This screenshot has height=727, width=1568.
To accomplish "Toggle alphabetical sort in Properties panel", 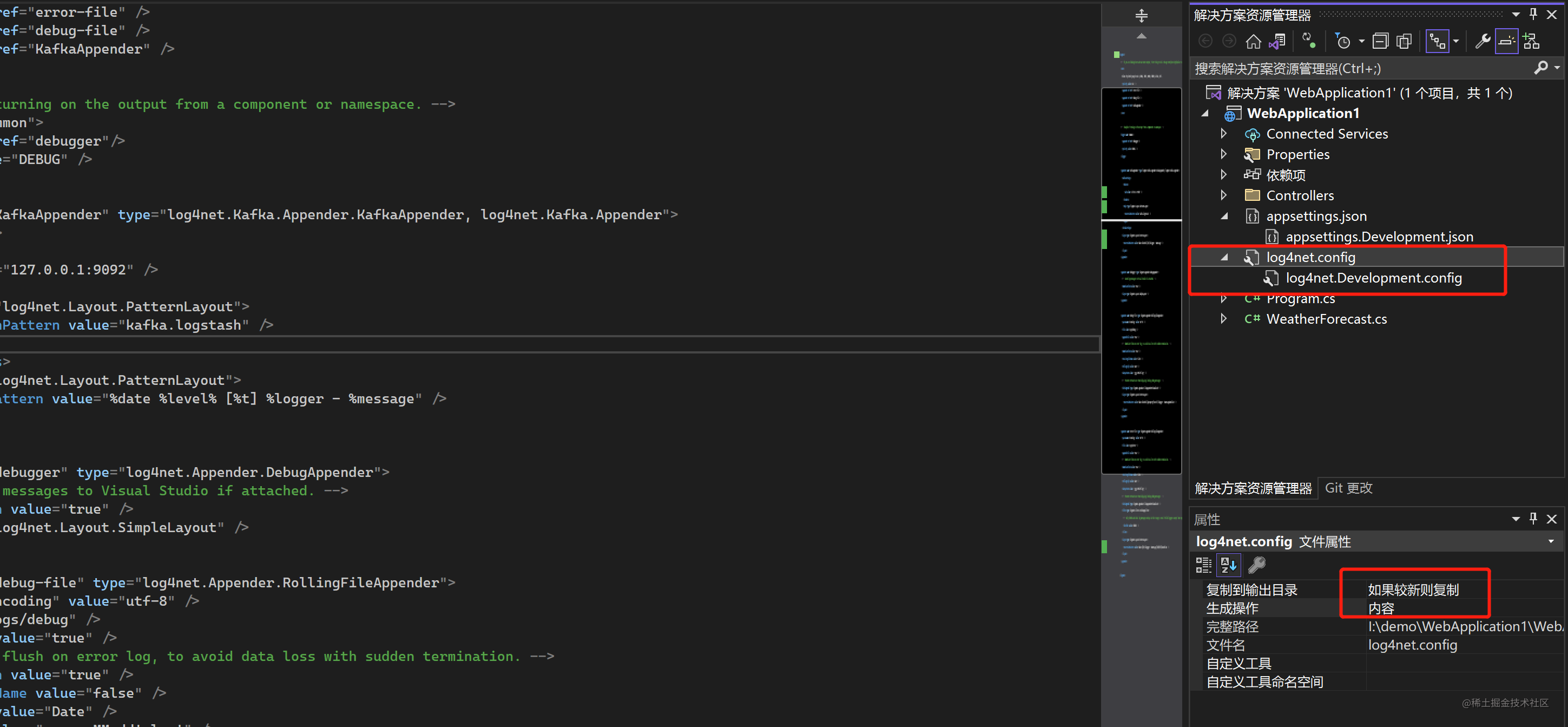I will (x=1228, y=565).
